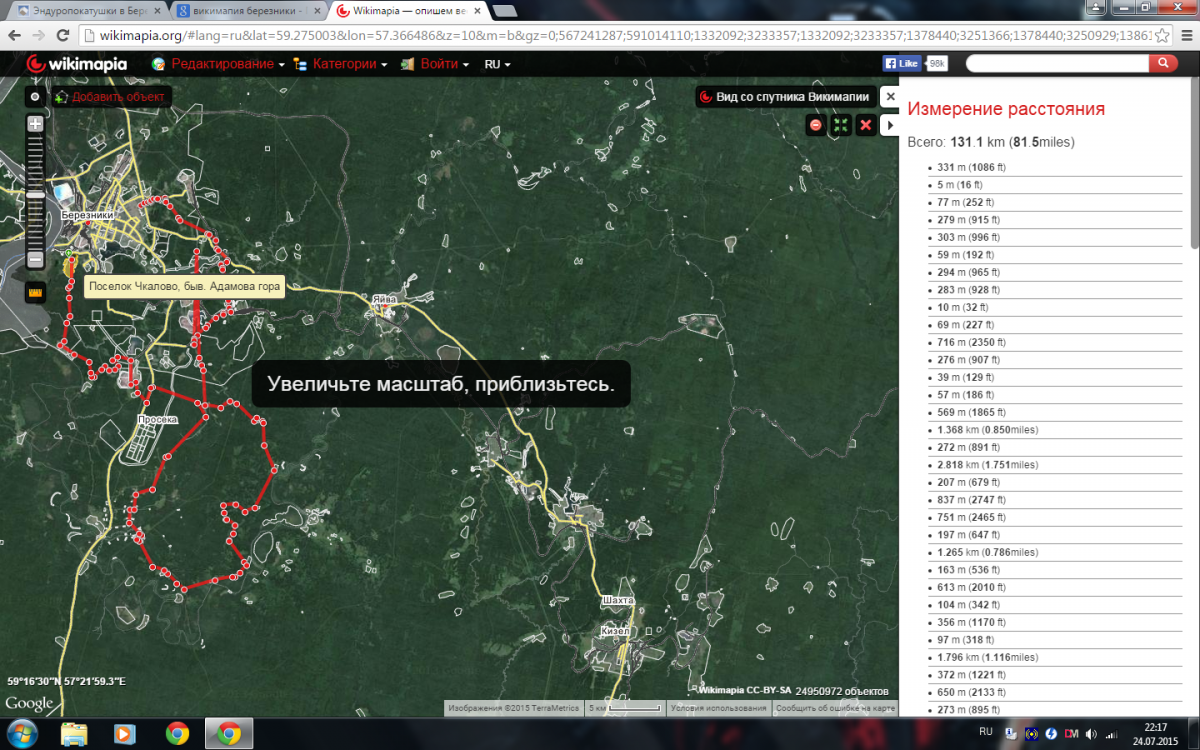
Task: Zoom out with the map minus button
Action: pyautogui.click(x=35, y=260)
